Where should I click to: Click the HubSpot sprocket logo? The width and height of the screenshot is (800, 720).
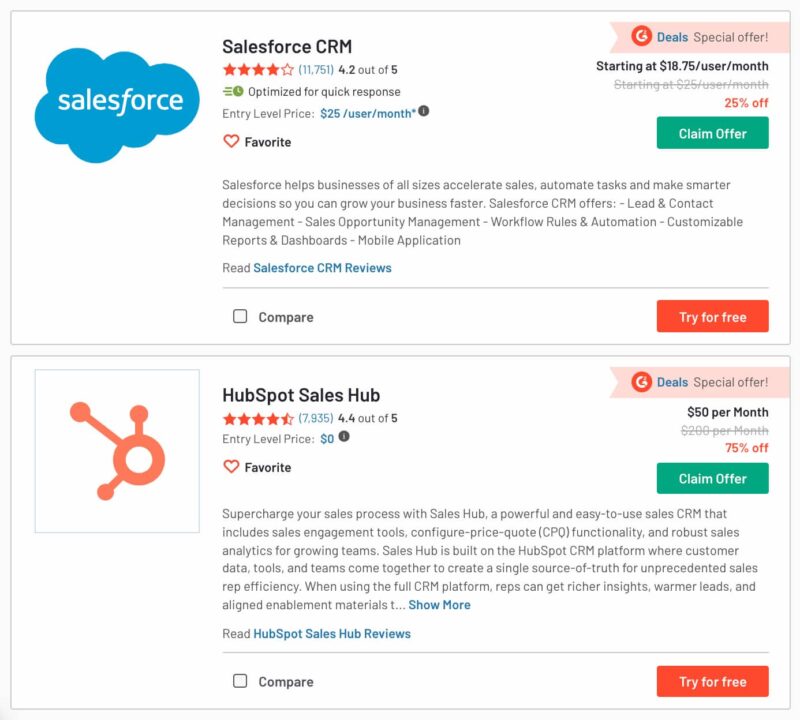click(x=117, y=451)
